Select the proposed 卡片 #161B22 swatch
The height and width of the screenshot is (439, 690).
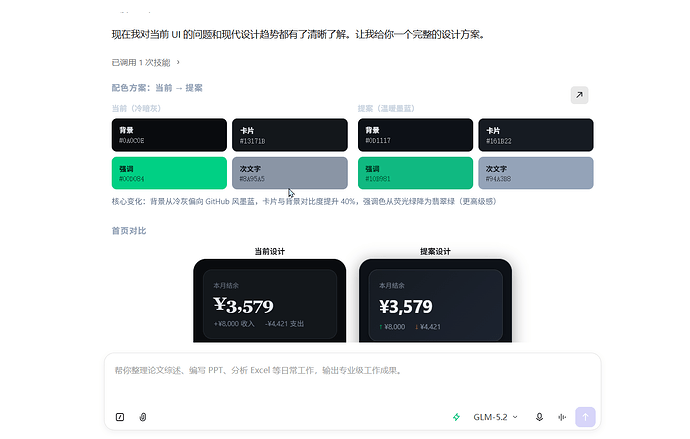pyautogui.click(x=536, y=135)
